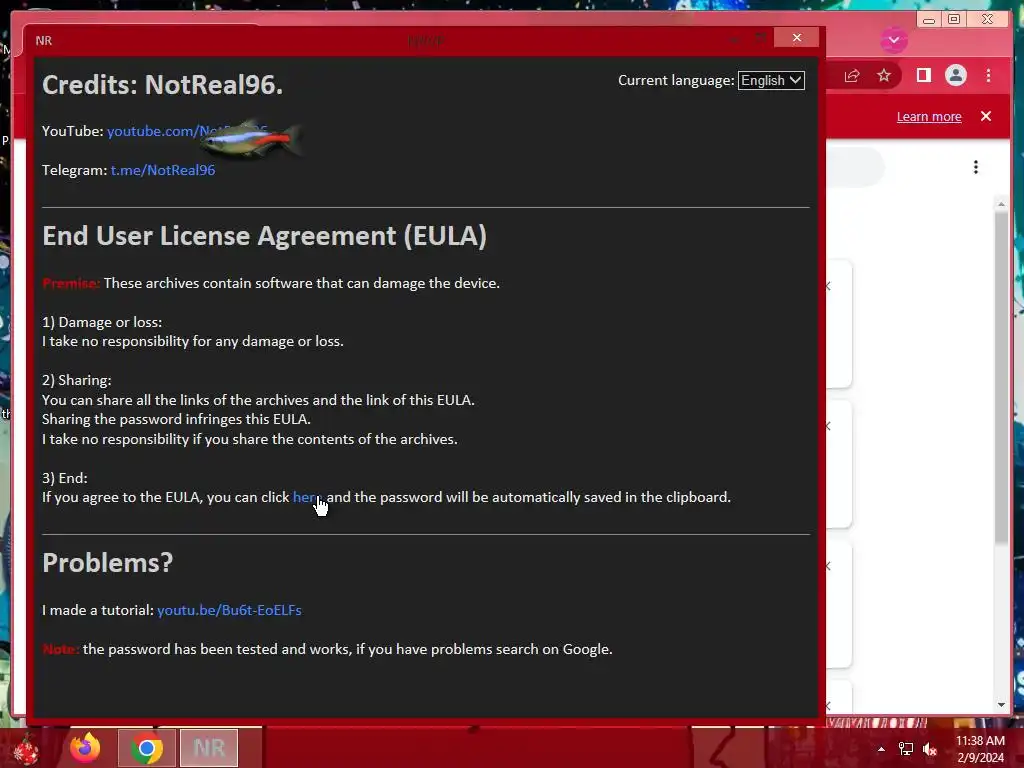Click the 'End User License Agreement (EULA)' heading
Image resolution: width=1024 pixels, height=768 pixels.
pyautogui.click(x=264, y=236)
